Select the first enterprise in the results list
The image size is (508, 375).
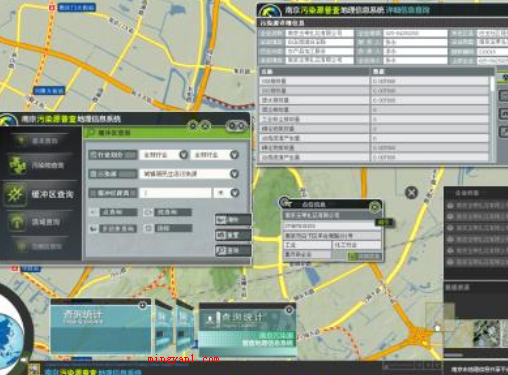pyautogui.click(x=477, y=206)
